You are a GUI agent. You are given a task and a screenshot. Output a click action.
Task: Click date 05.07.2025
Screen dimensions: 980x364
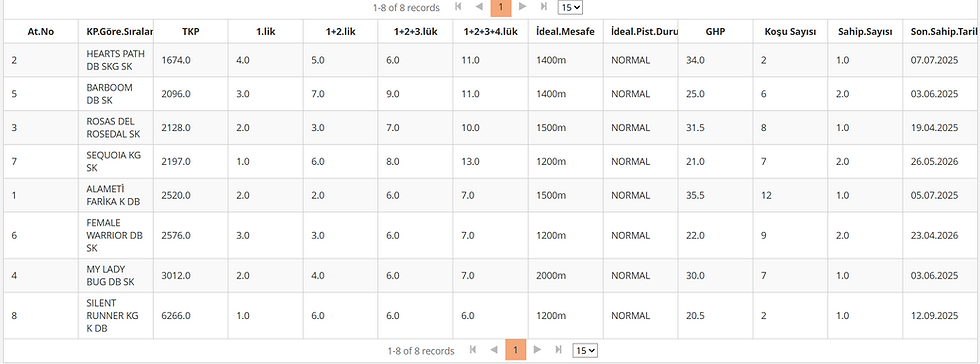[934, 195]
